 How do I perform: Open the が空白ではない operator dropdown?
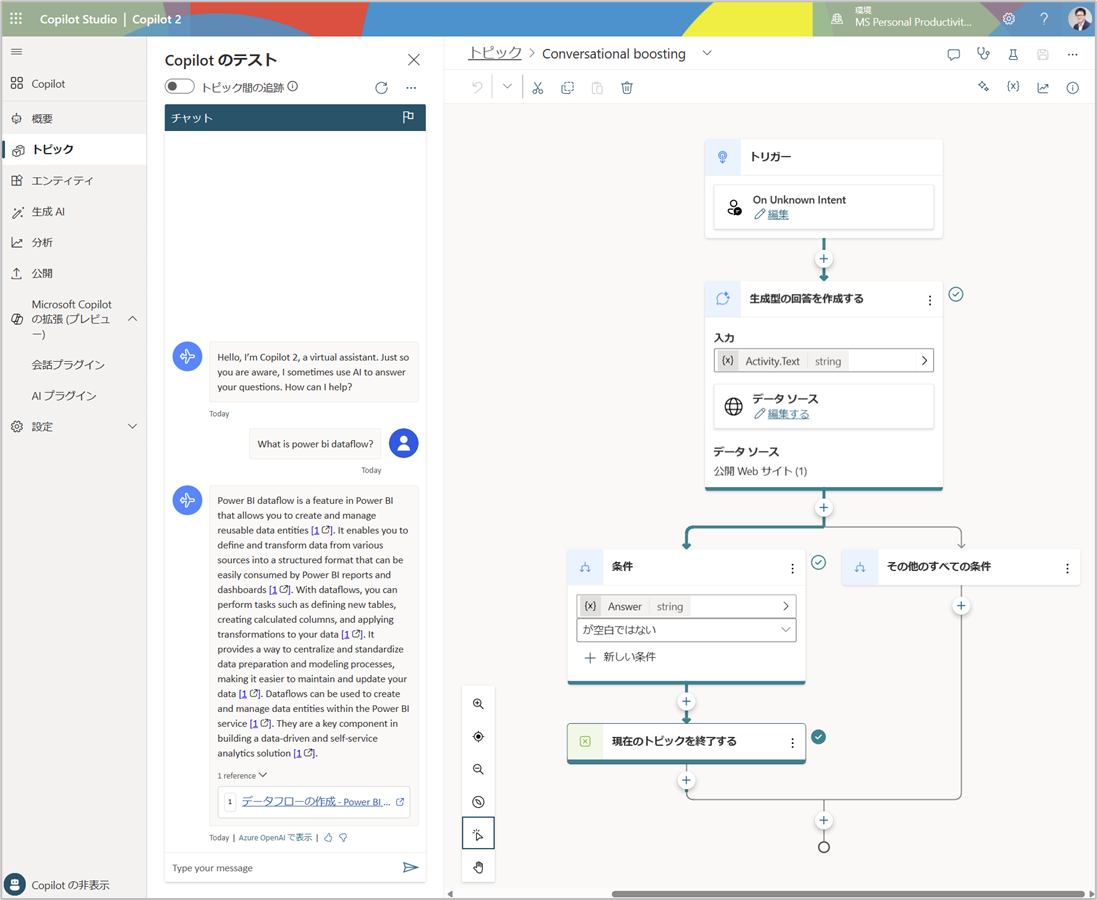(686, 630)
